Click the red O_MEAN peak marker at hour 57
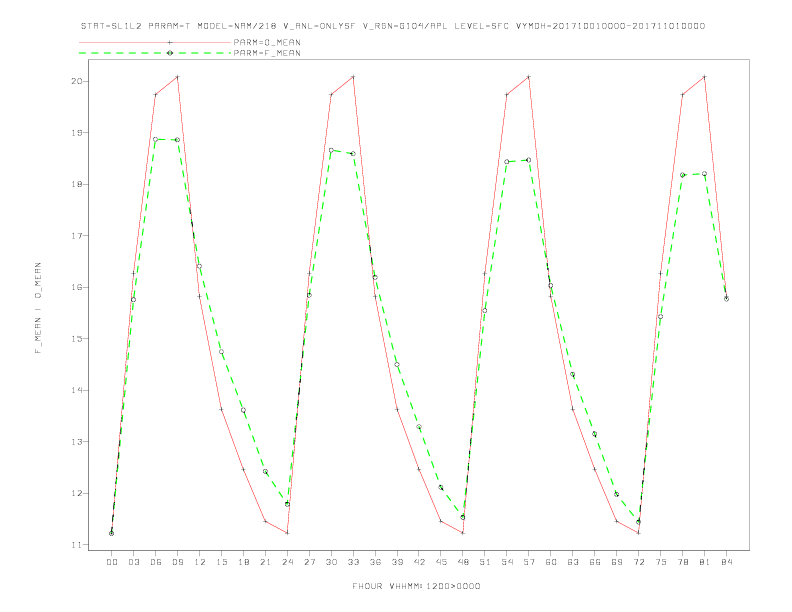792x612 pixels. [x=529, y=77]
